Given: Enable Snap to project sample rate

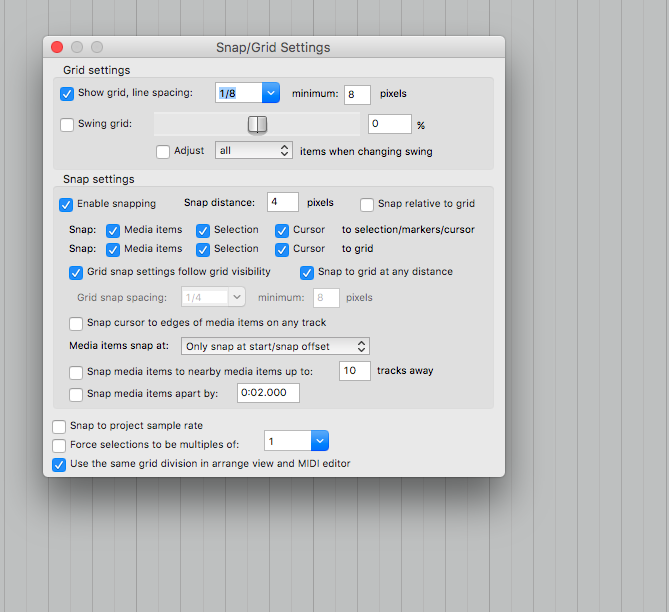Looking at the screenshot, I should pyautogui.click(x=59, y=426).
